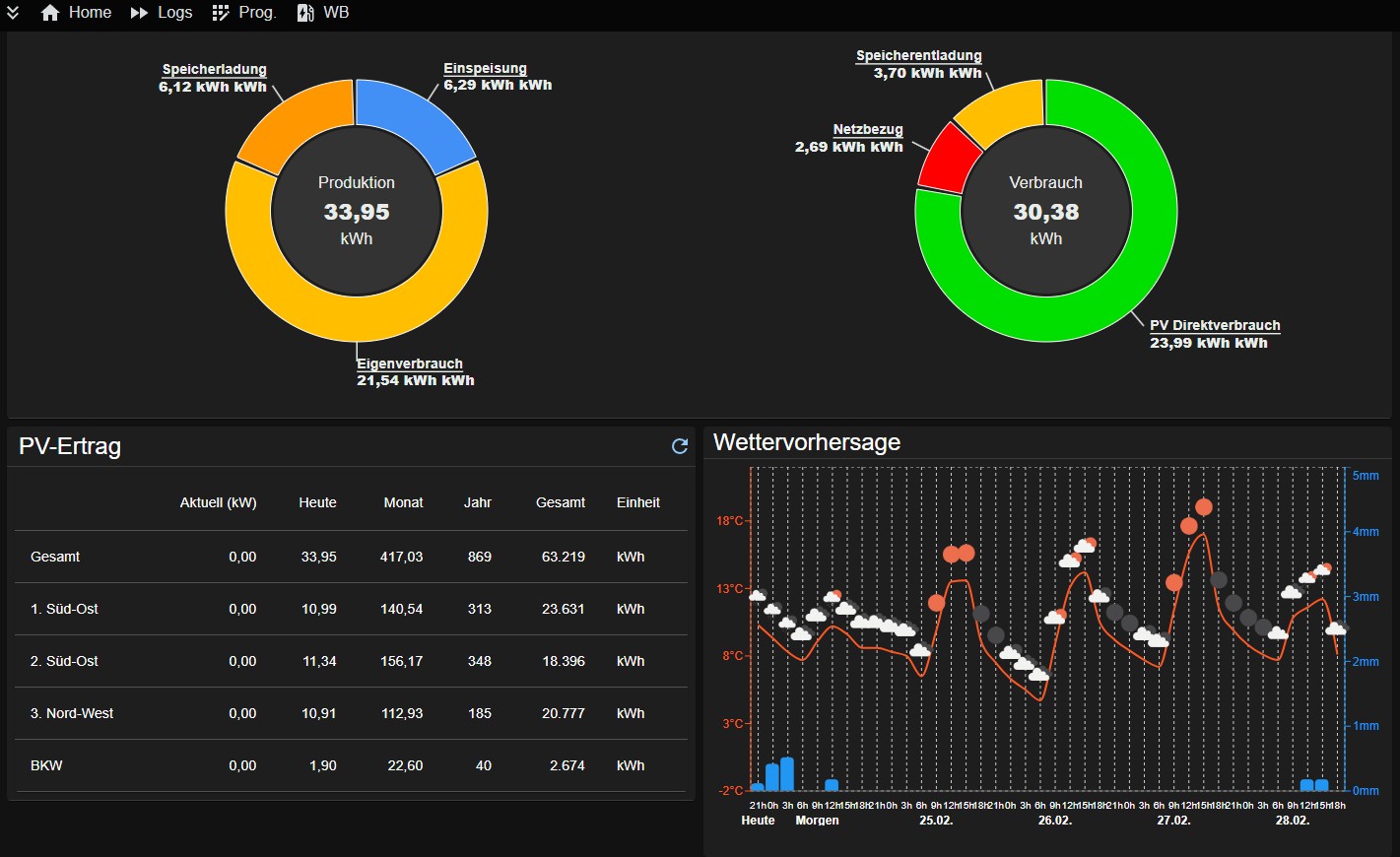Click the house icon beside Home
Image resolution: width=1400 pixels, height=857 pixels.
pyautogui.click(x=48, y=13)
